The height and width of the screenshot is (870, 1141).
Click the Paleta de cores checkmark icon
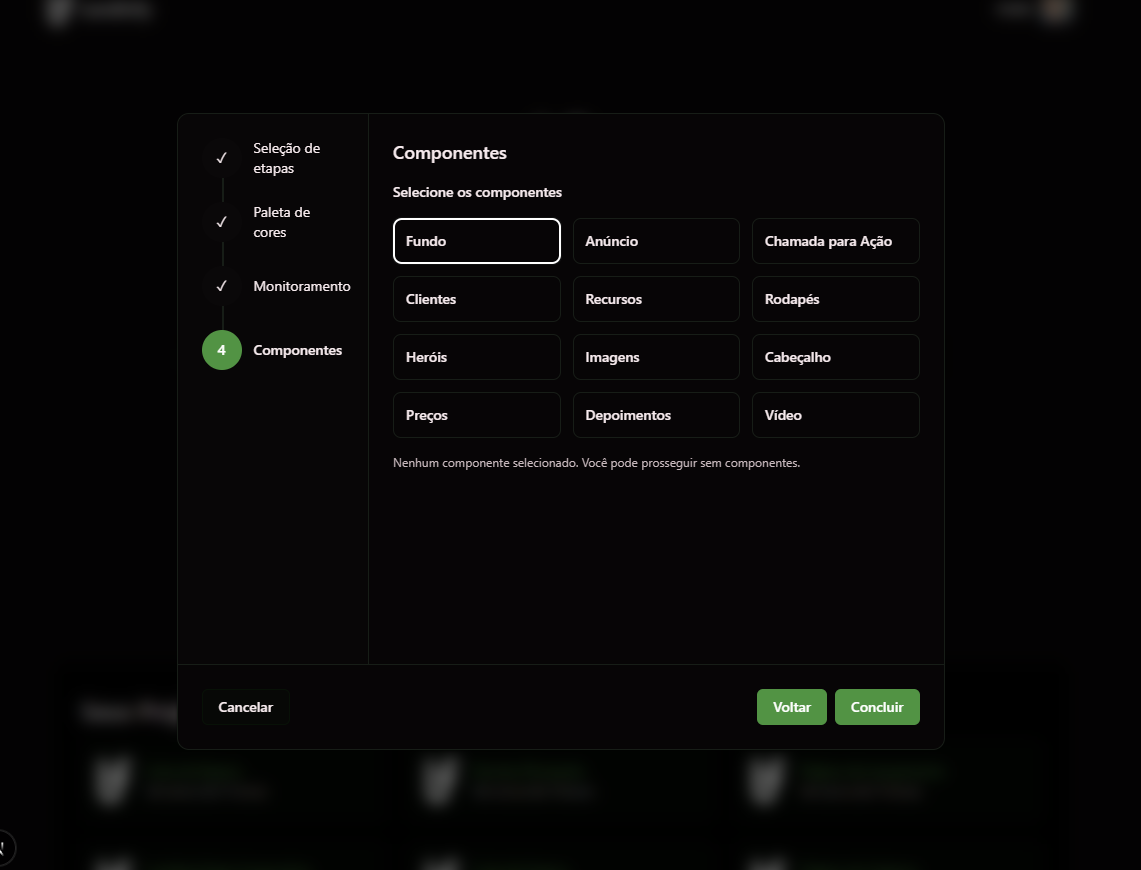click(x=222, y=222)
